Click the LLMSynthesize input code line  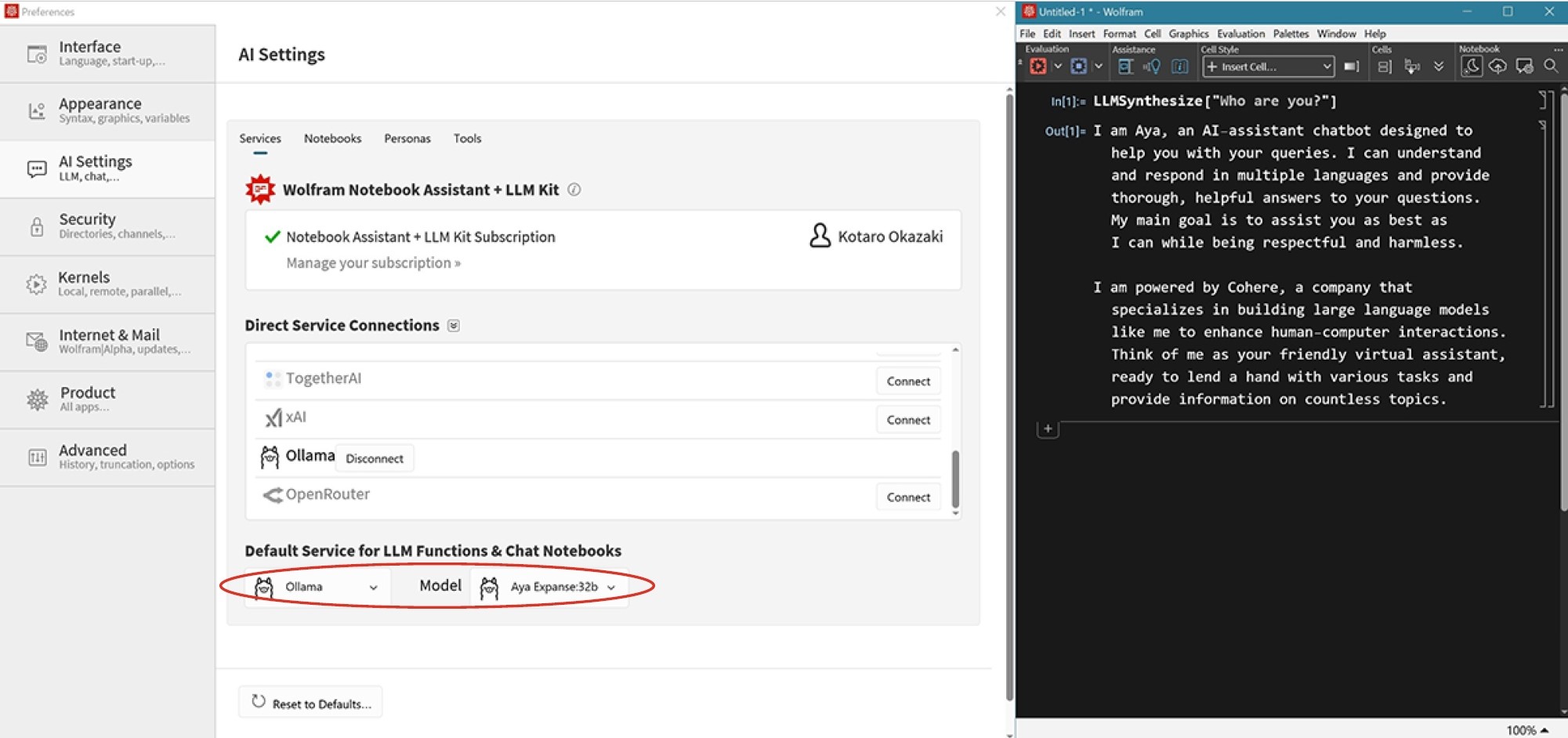pos(1215,101)
